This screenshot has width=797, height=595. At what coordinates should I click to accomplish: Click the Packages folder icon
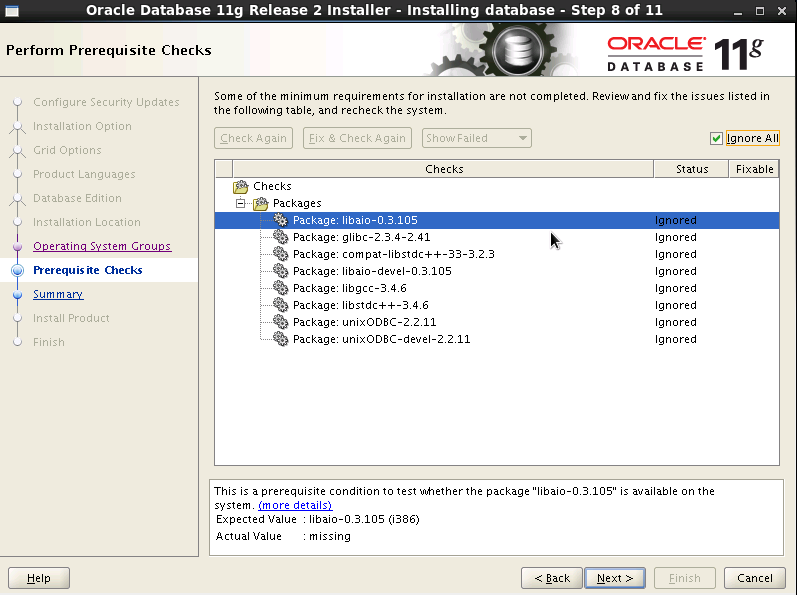(x=261, y=203)
